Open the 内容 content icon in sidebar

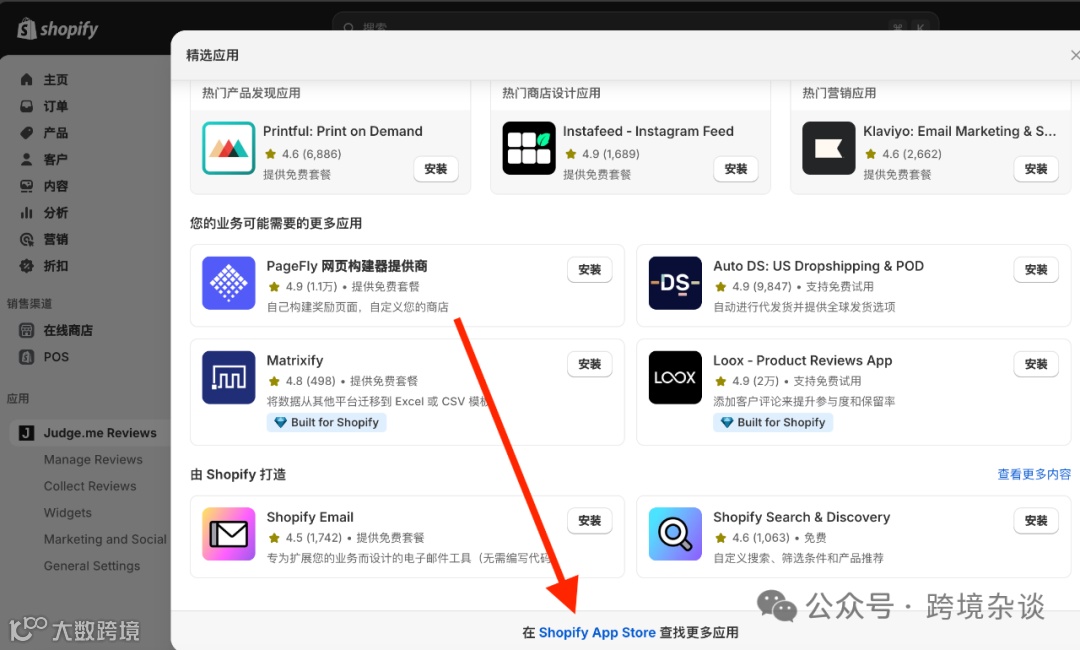click(26, 186)
